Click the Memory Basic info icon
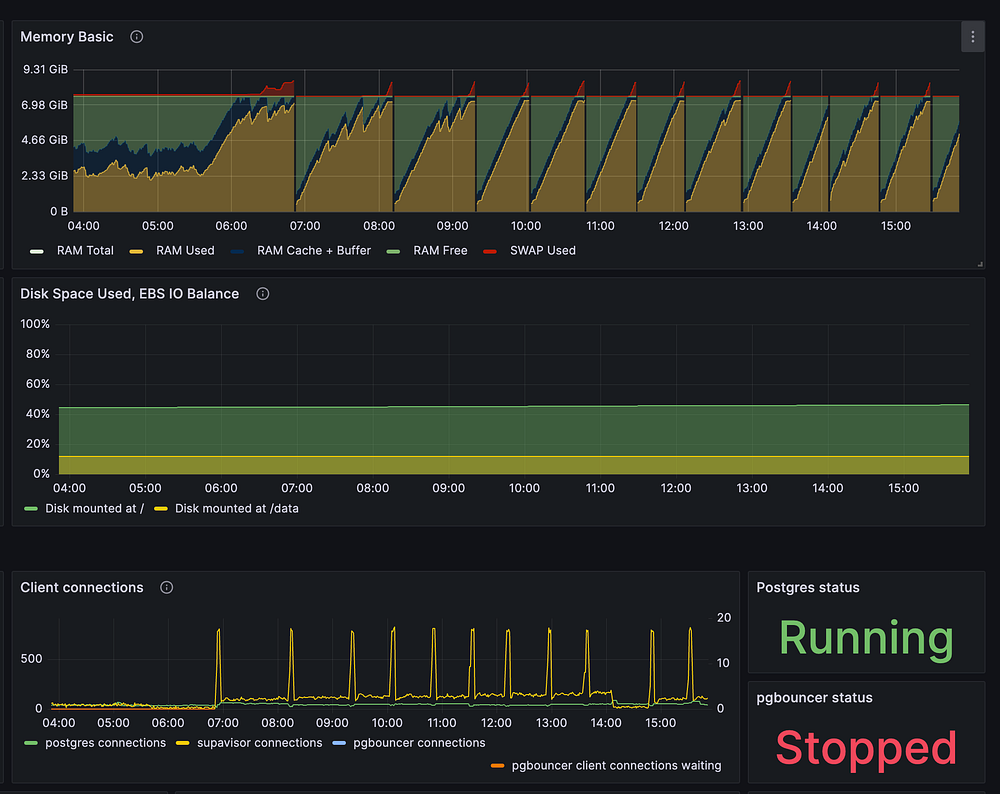The width and height of the screenshot is (1000, 794). [x=137, y=37]
